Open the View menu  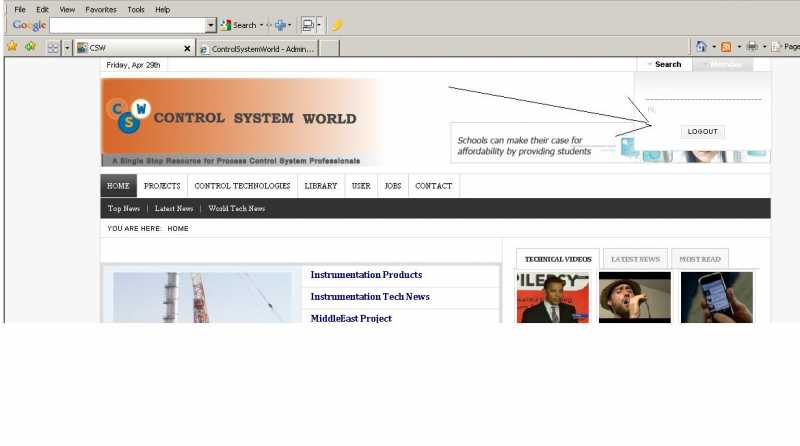67,9
